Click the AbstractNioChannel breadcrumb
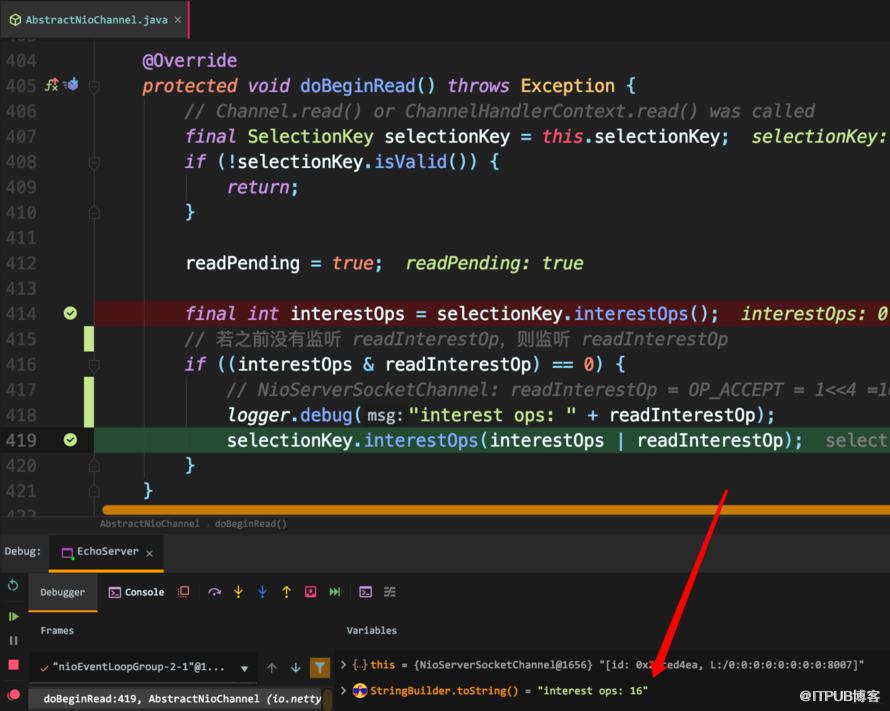The width and height of the screenshot is (890, 711). [150, 524]
